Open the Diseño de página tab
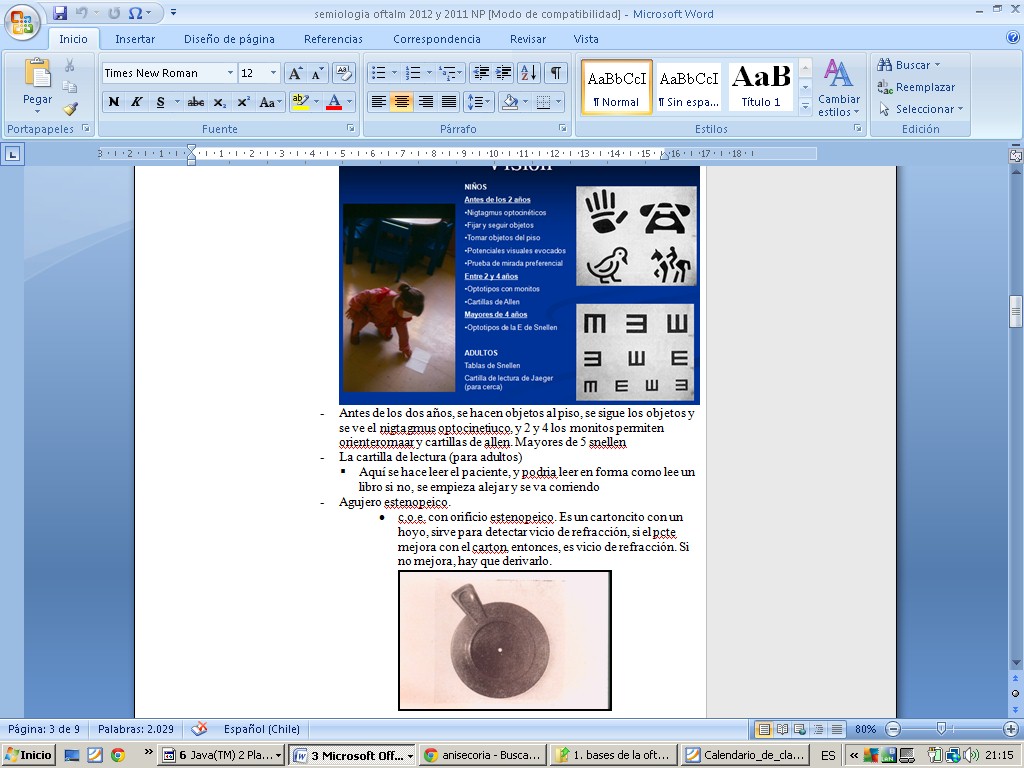1024x768 pixels. click(x=229, y=39)
